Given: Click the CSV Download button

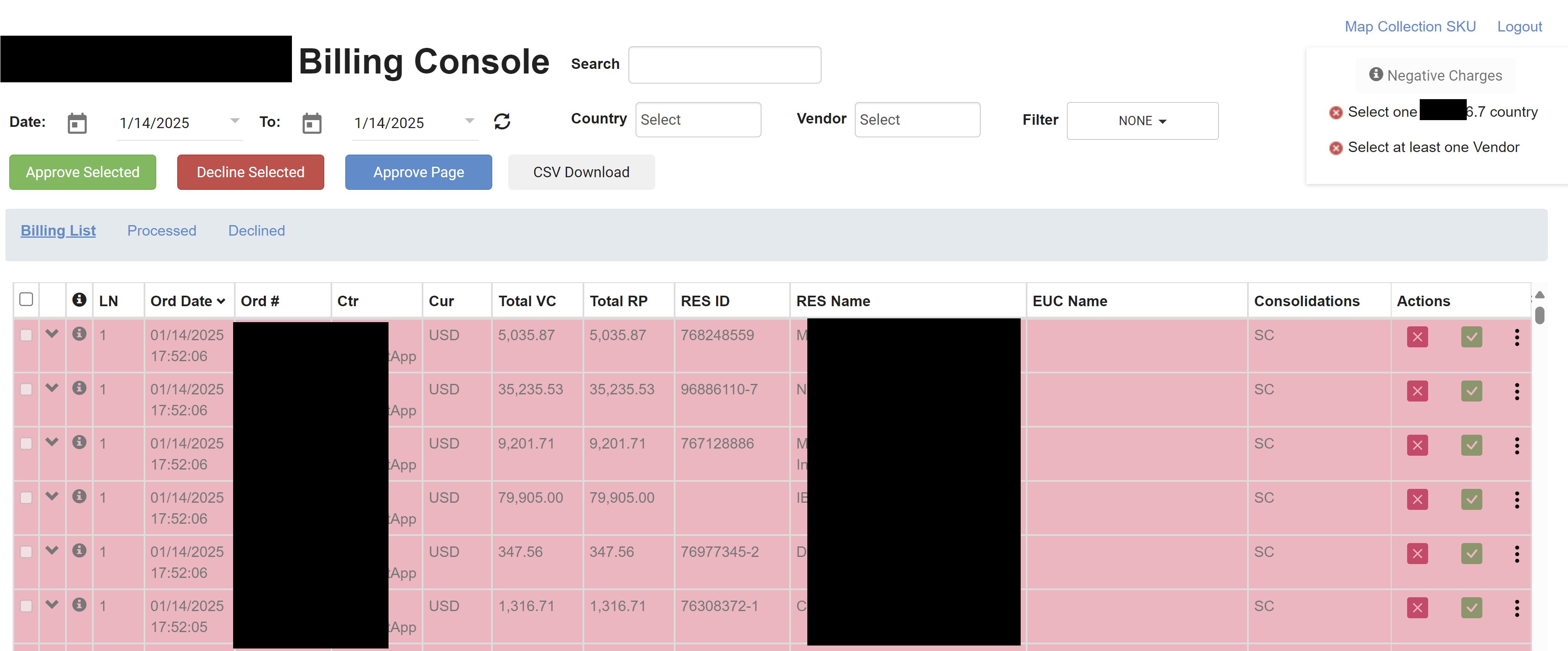Looking at the screenshot, I should coord(580,172).
